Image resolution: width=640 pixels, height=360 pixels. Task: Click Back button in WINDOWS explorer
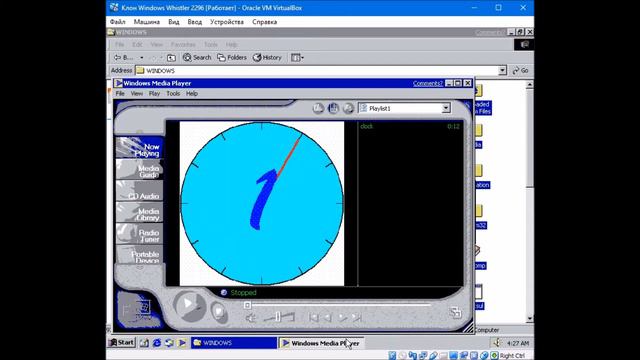pyautogui.click(x=124, y=58)
